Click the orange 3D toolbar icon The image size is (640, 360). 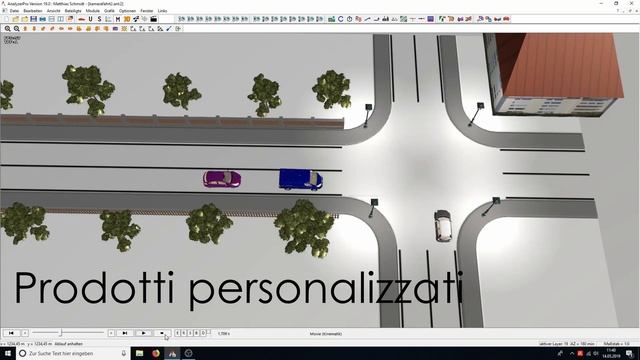[x=127, y=19]
